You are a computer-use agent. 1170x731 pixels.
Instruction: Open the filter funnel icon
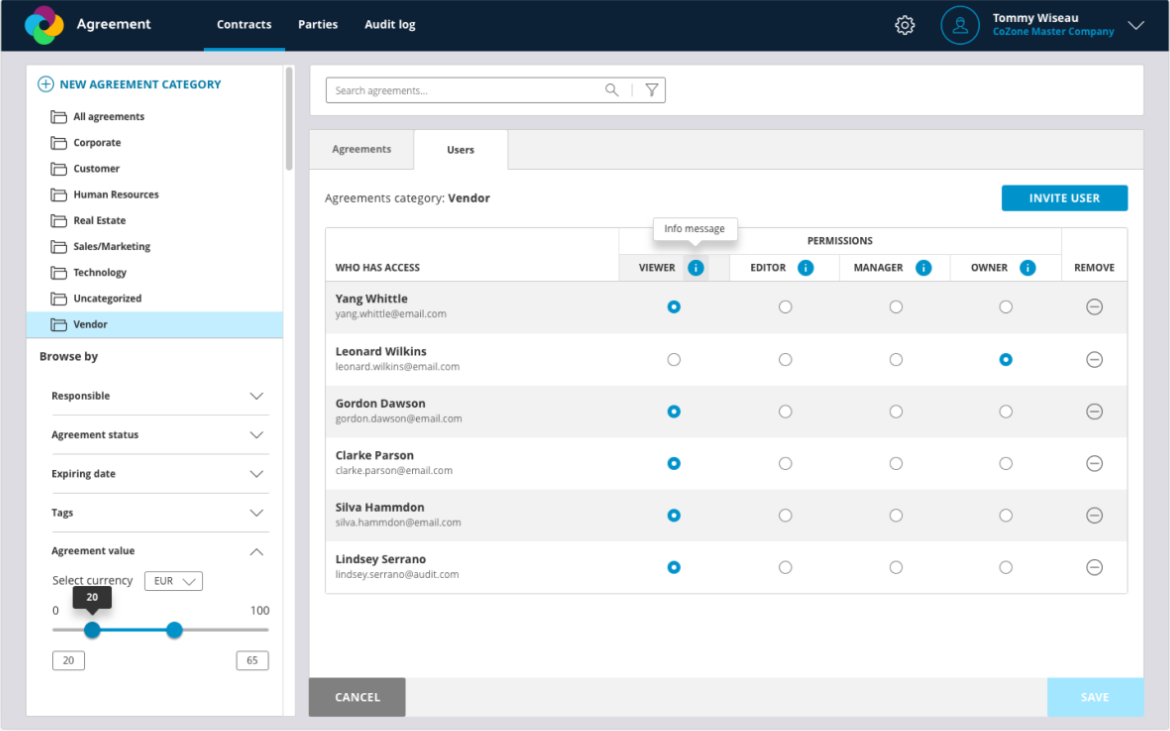(651, 90)
